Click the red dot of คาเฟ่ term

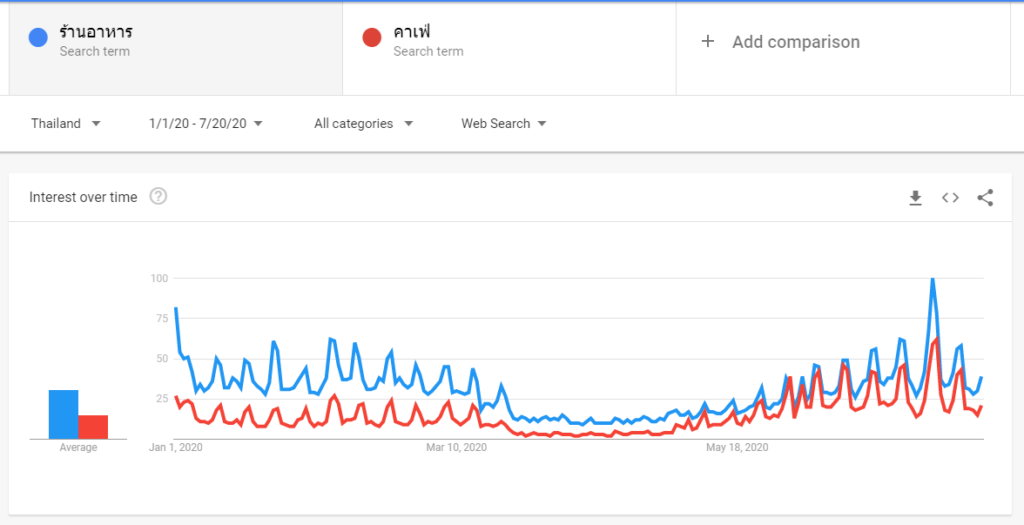[372, 38]
